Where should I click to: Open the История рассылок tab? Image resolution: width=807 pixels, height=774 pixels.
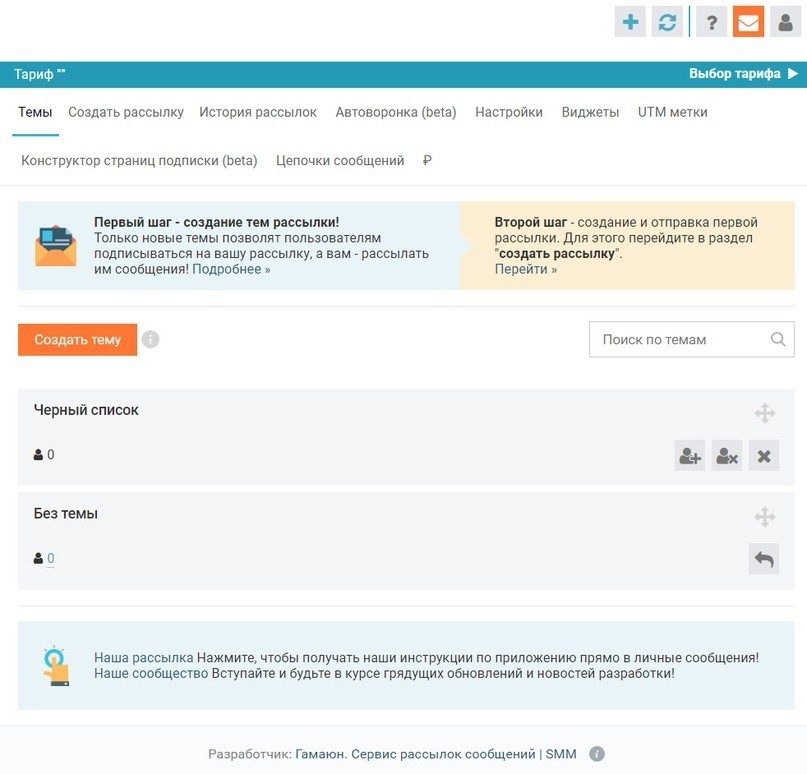click(258, 112)
